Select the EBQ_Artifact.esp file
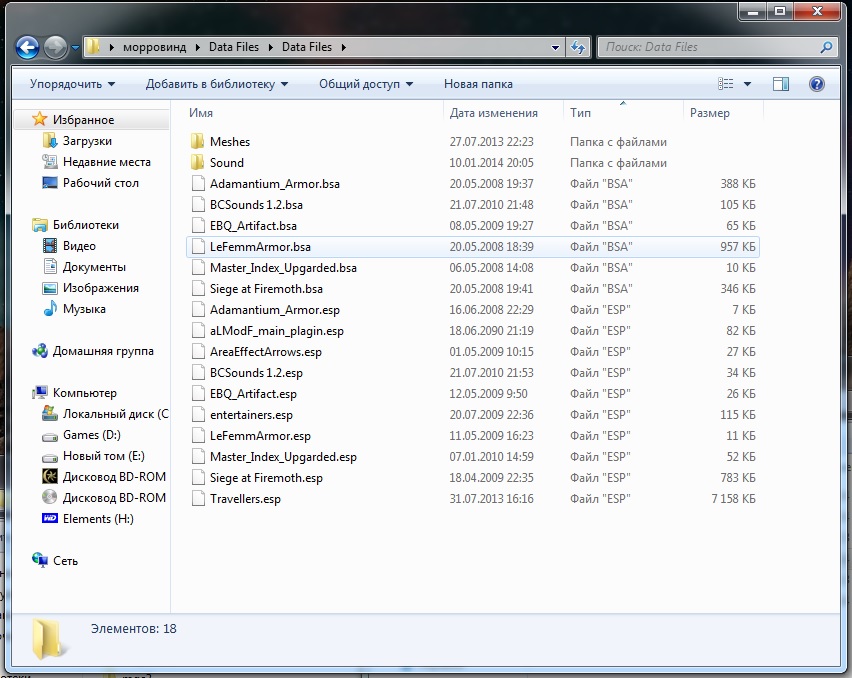 [x=472, y=394]
